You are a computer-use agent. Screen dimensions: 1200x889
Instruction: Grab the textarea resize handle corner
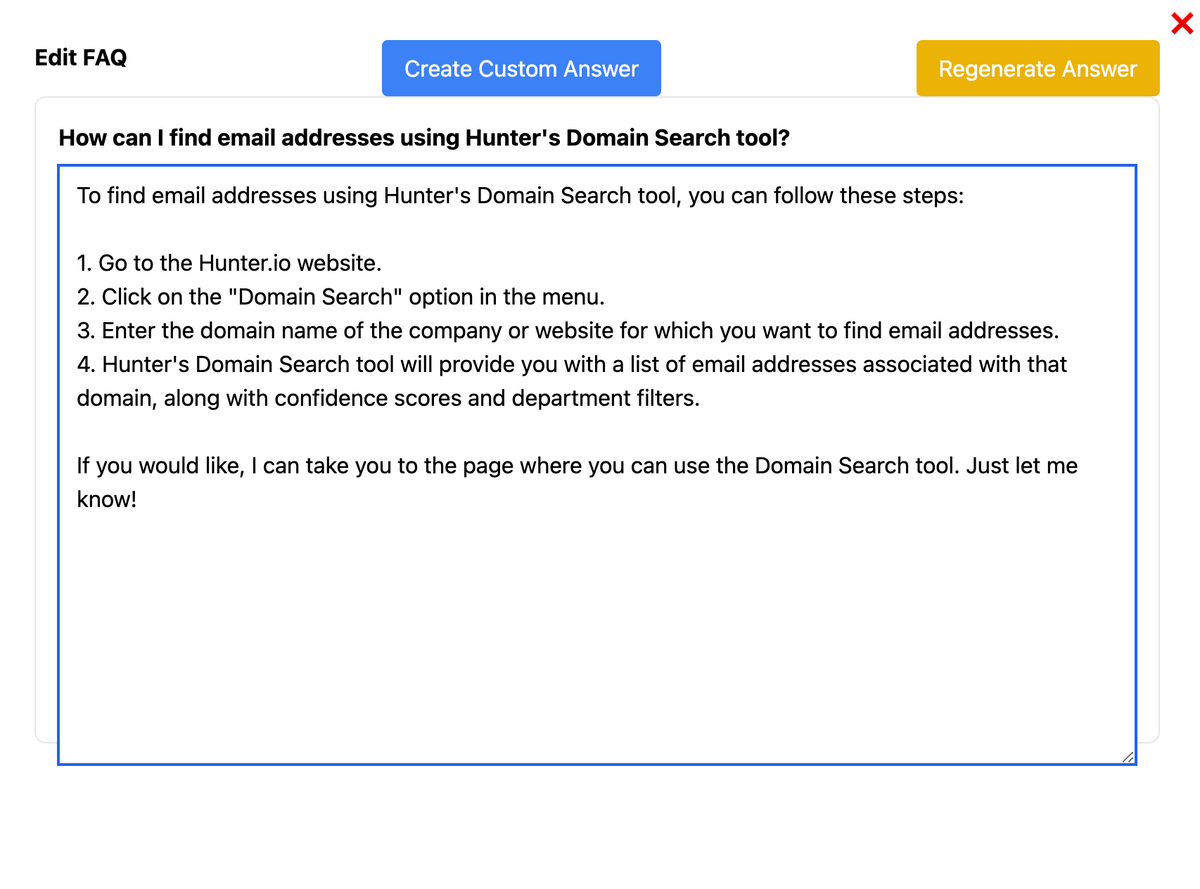[x=1128, y=757]
